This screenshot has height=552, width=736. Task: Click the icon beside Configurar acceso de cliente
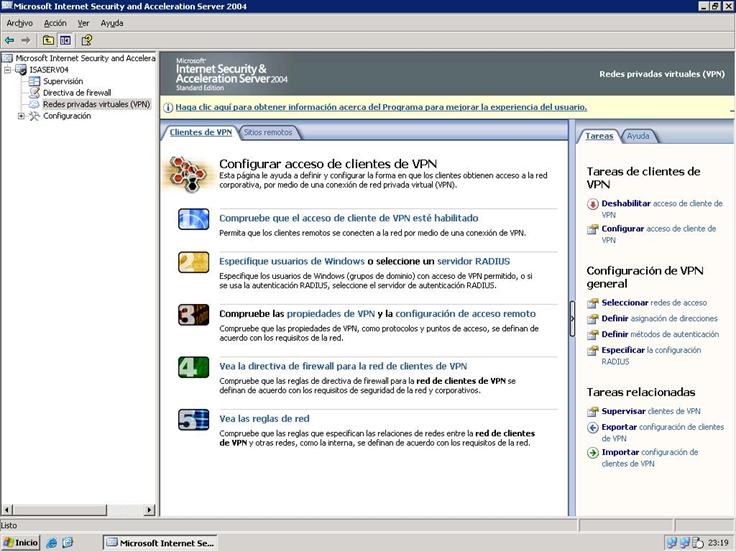593,229
